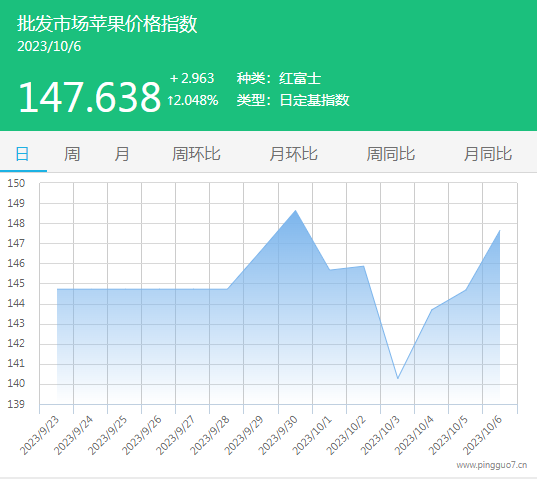
Task: Switch to 周环比 tab
Action: [196, 154]
